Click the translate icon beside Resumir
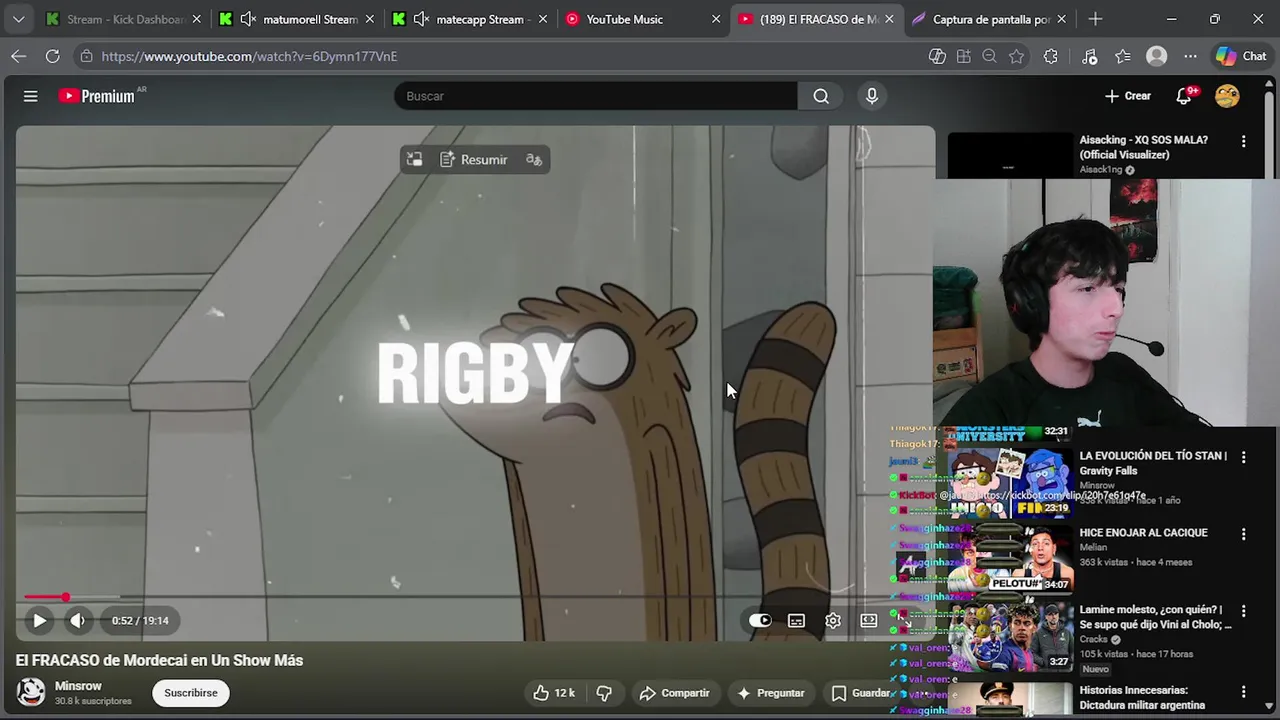The height and width of the screenshot is (720, 1280). [534, 160]
